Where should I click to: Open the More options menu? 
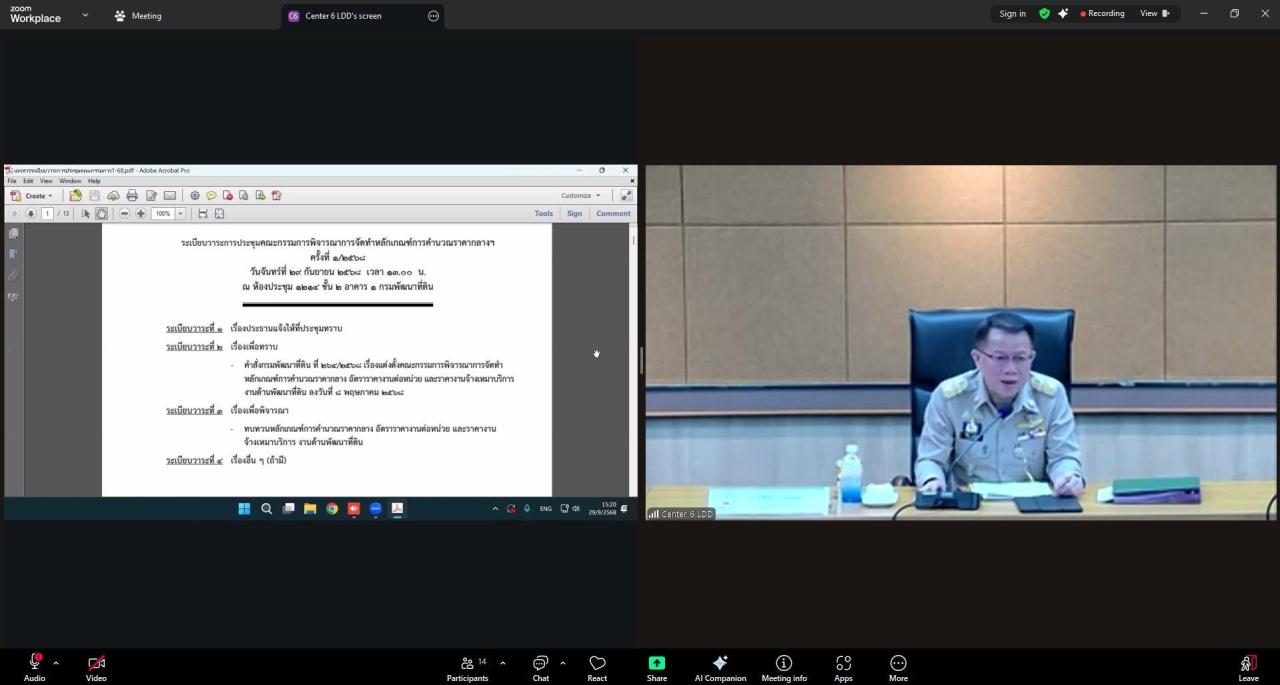tap(898, 667)
